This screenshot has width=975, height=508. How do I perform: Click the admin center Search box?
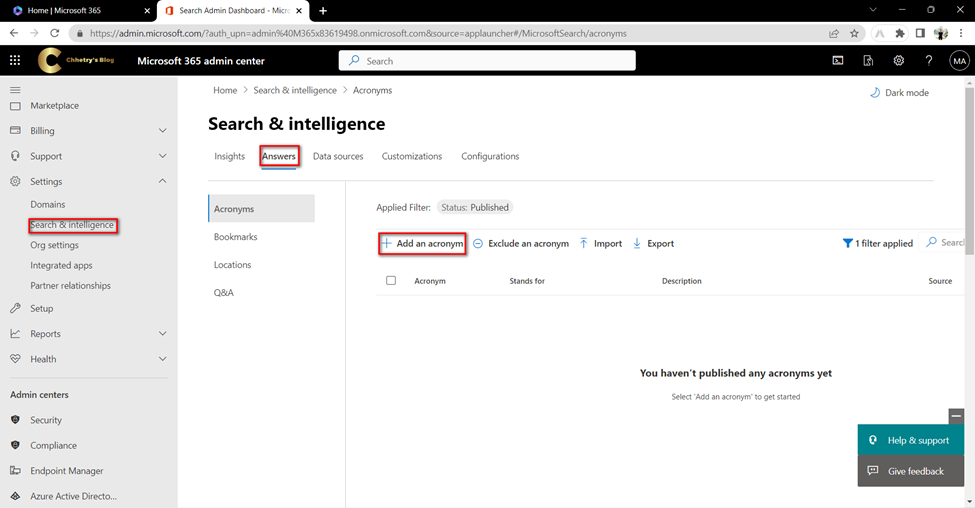click(x=487, y=61)
